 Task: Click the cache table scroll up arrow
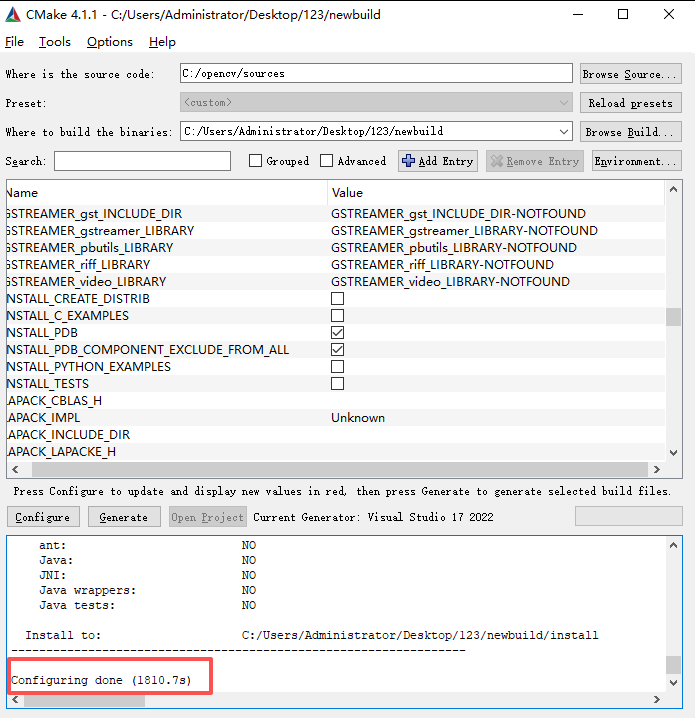click(673, 189)
